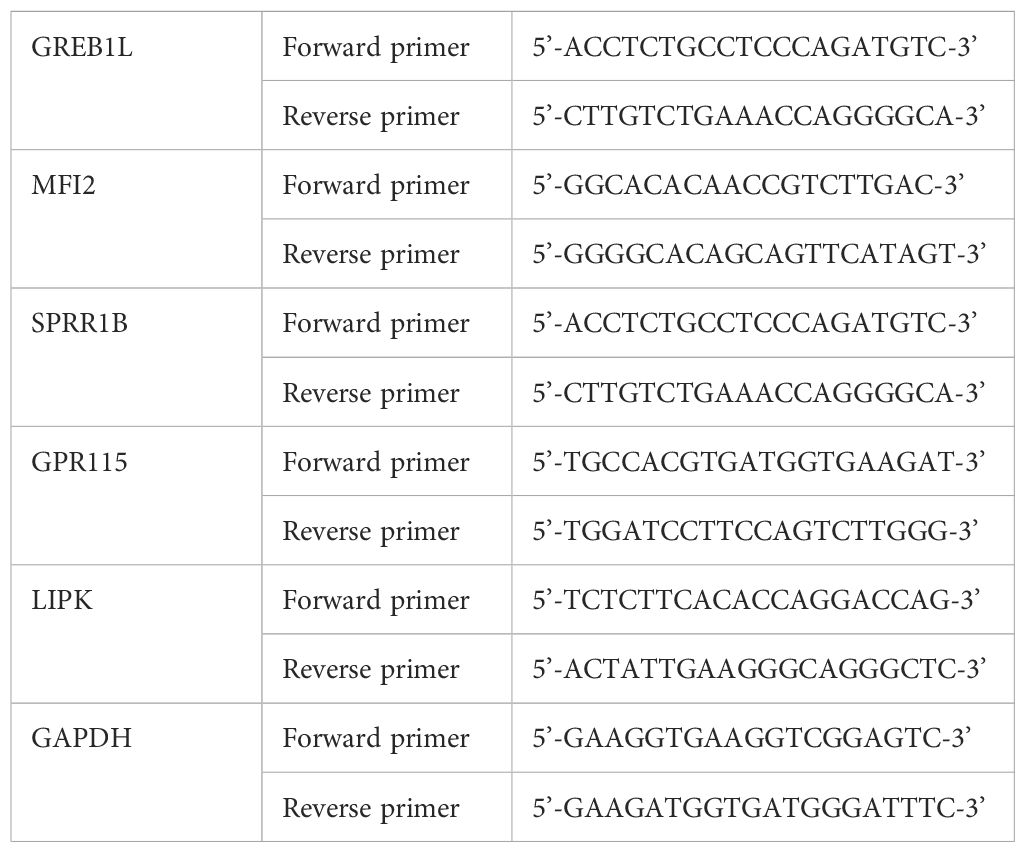The height and width of the screenshot is (852, 1025).
Task: Click the GAPDH Reverse primer label
Action: point(371,808)
